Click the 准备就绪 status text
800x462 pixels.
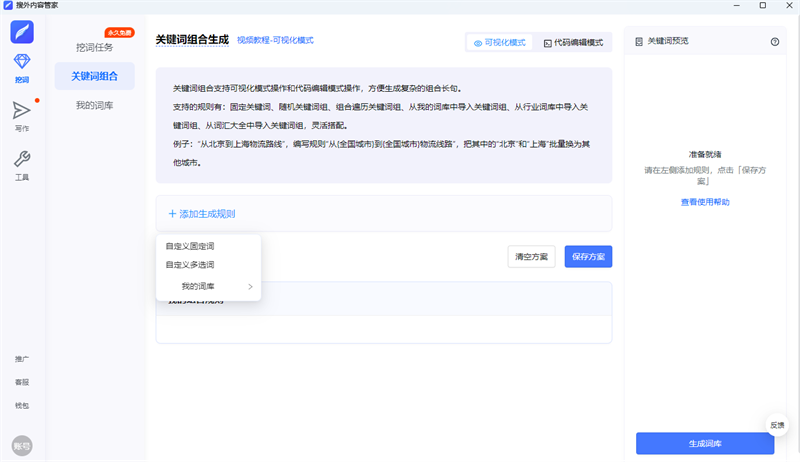(705, 154)
